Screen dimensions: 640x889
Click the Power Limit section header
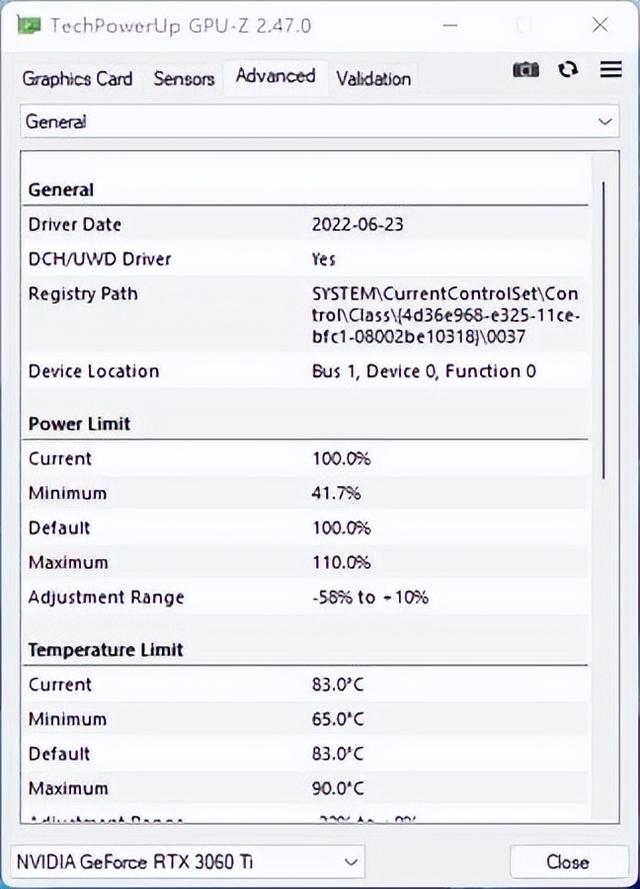pos(79,424)
